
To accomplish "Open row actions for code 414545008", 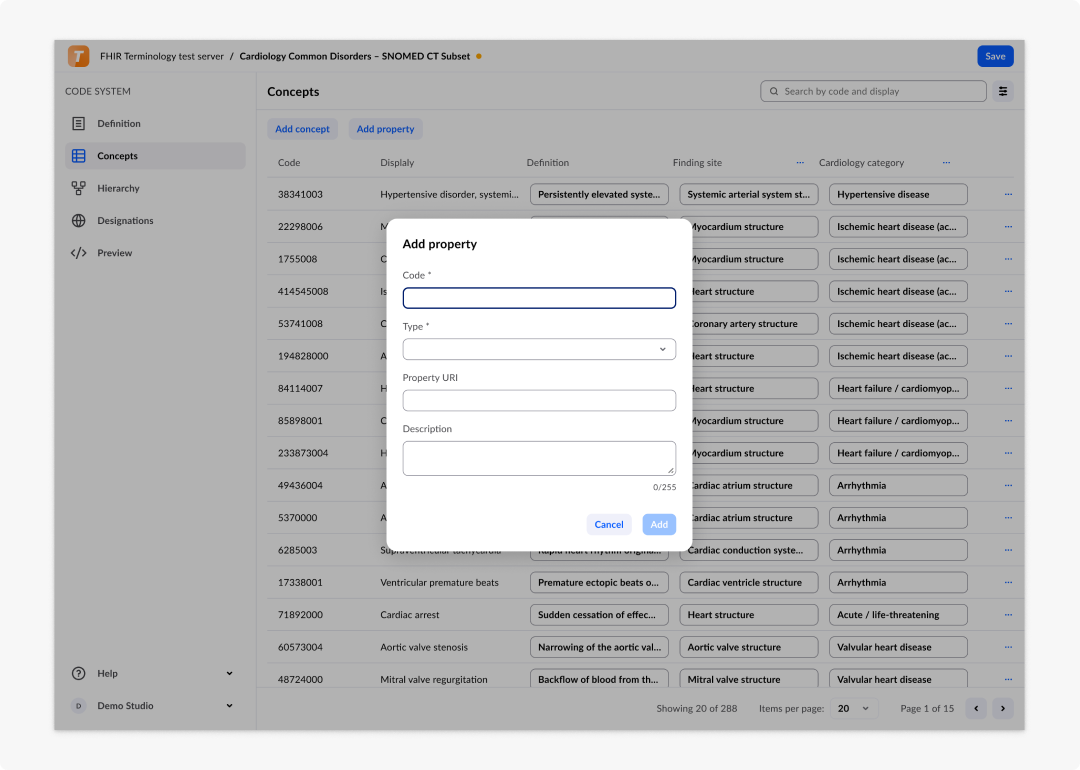I will 1008,291.
